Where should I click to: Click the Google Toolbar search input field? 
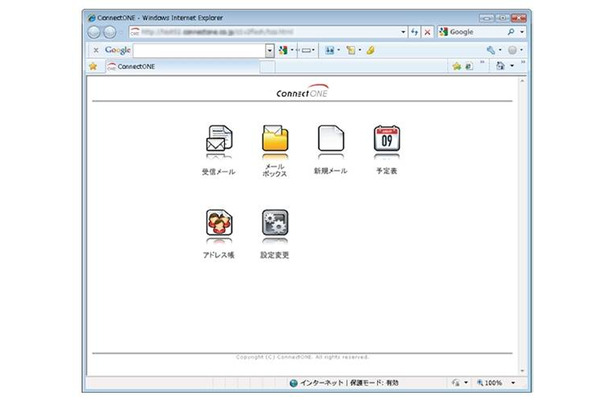click(199, 50)
